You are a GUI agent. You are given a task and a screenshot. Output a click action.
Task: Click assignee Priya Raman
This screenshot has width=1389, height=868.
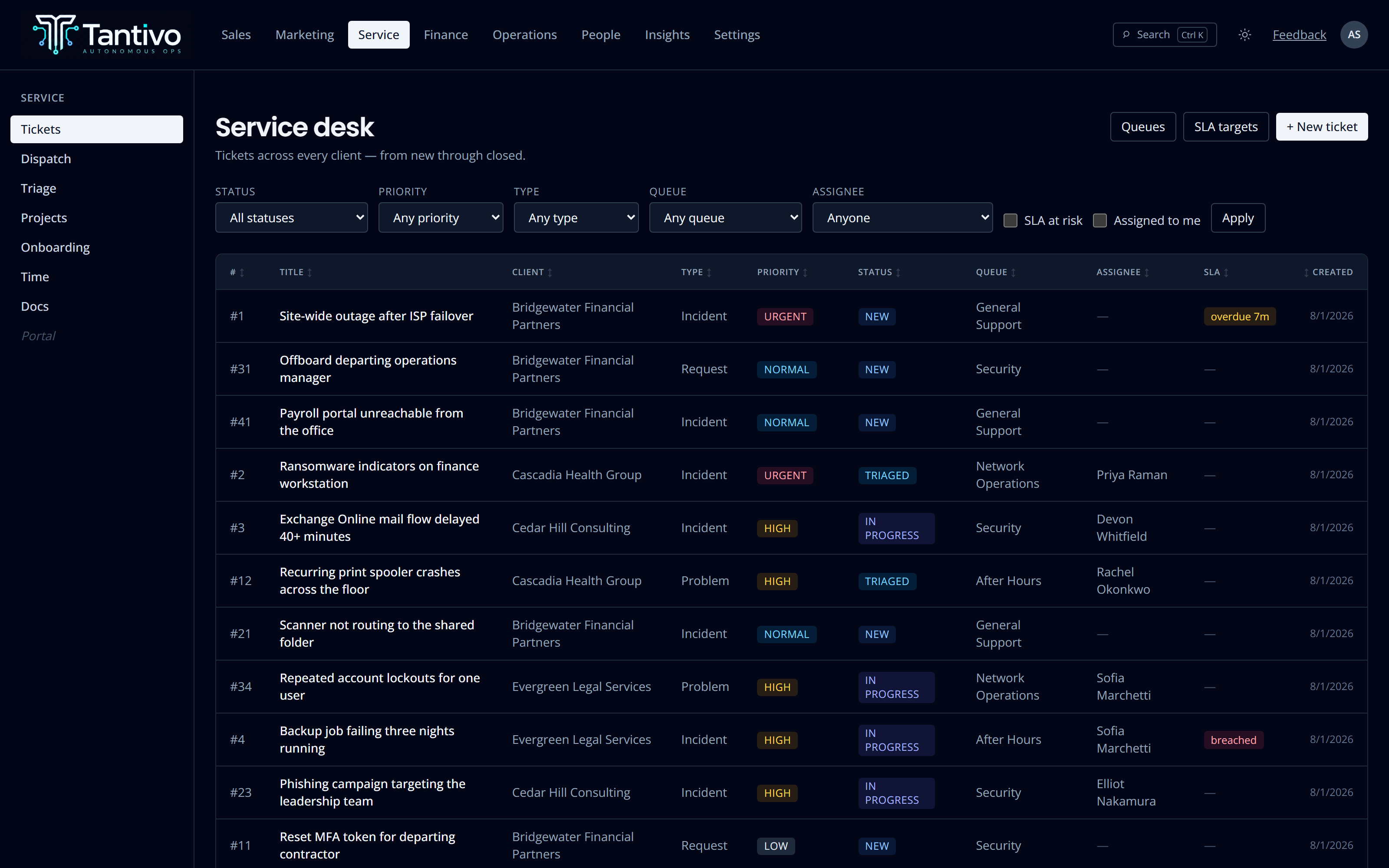[1131, 475]
